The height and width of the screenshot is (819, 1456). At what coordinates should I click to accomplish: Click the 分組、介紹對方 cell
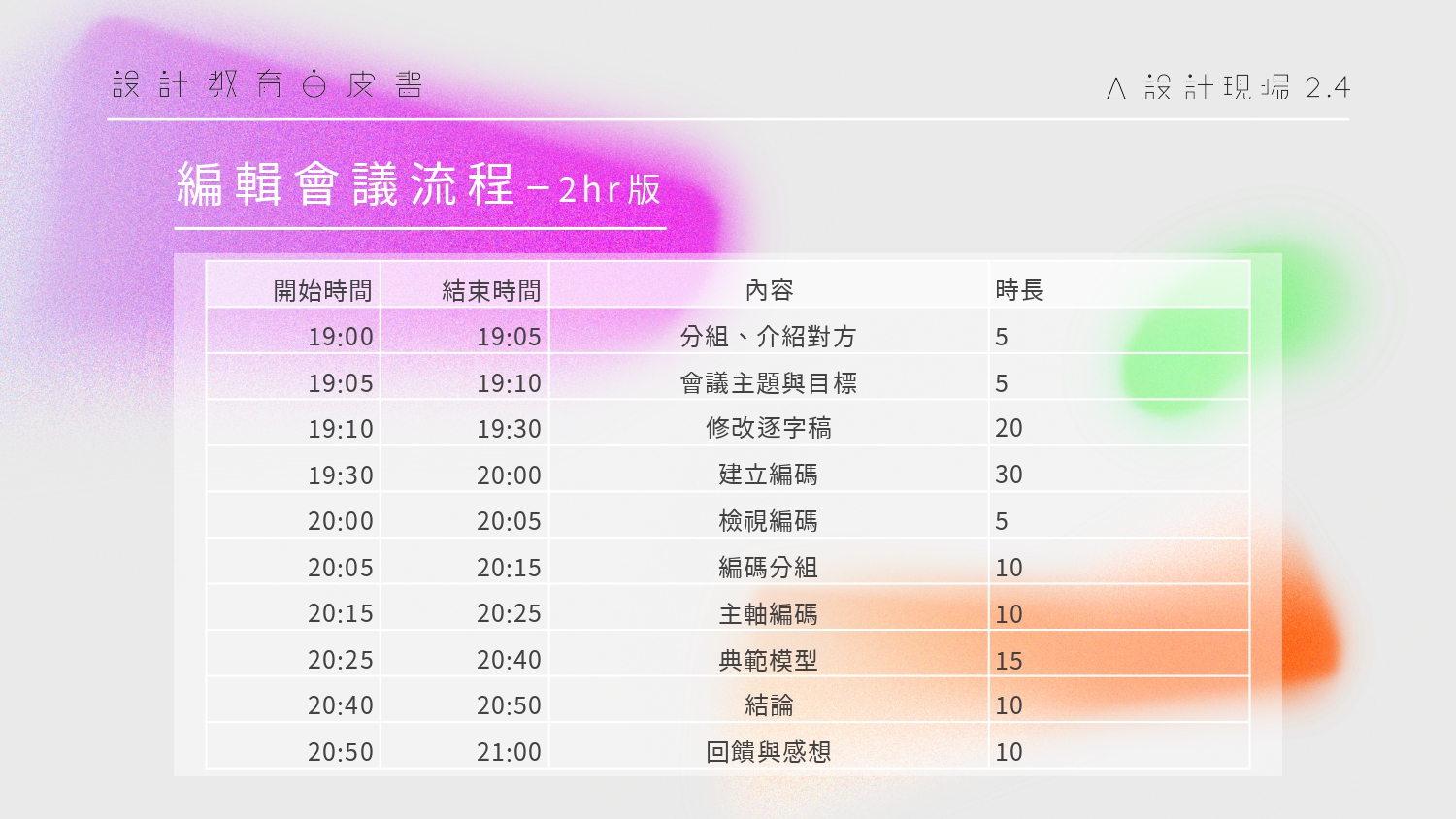[x=769, y=337]
